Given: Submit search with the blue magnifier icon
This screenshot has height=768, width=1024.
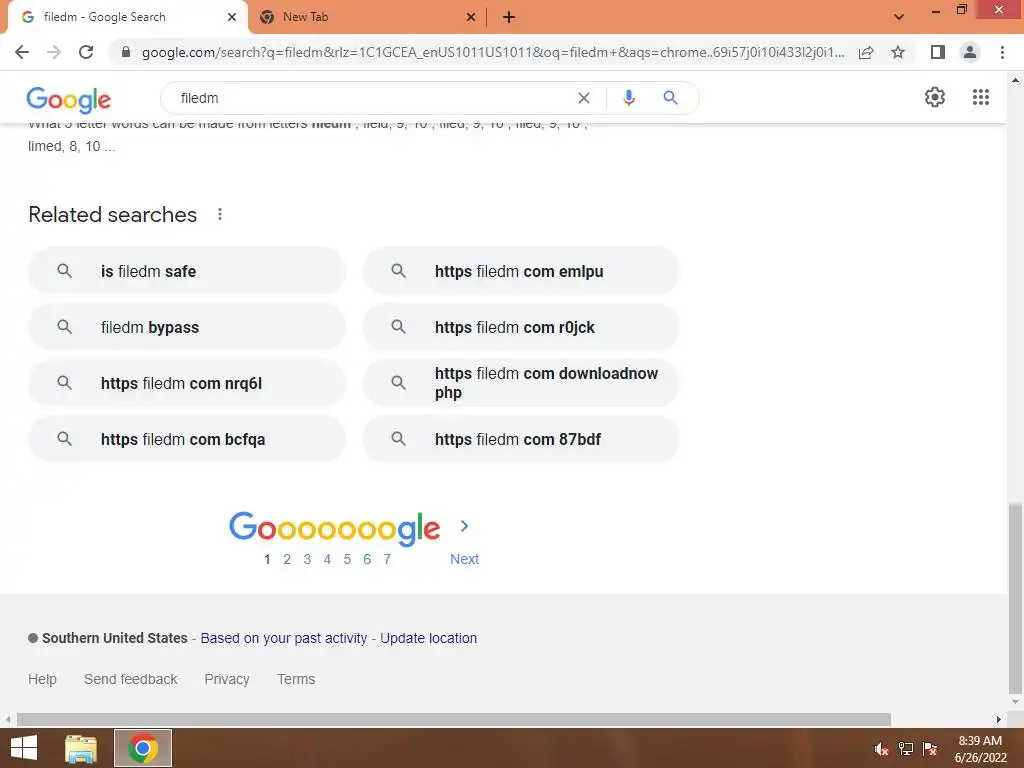Looking at the screenshot, I should [670, 98].
